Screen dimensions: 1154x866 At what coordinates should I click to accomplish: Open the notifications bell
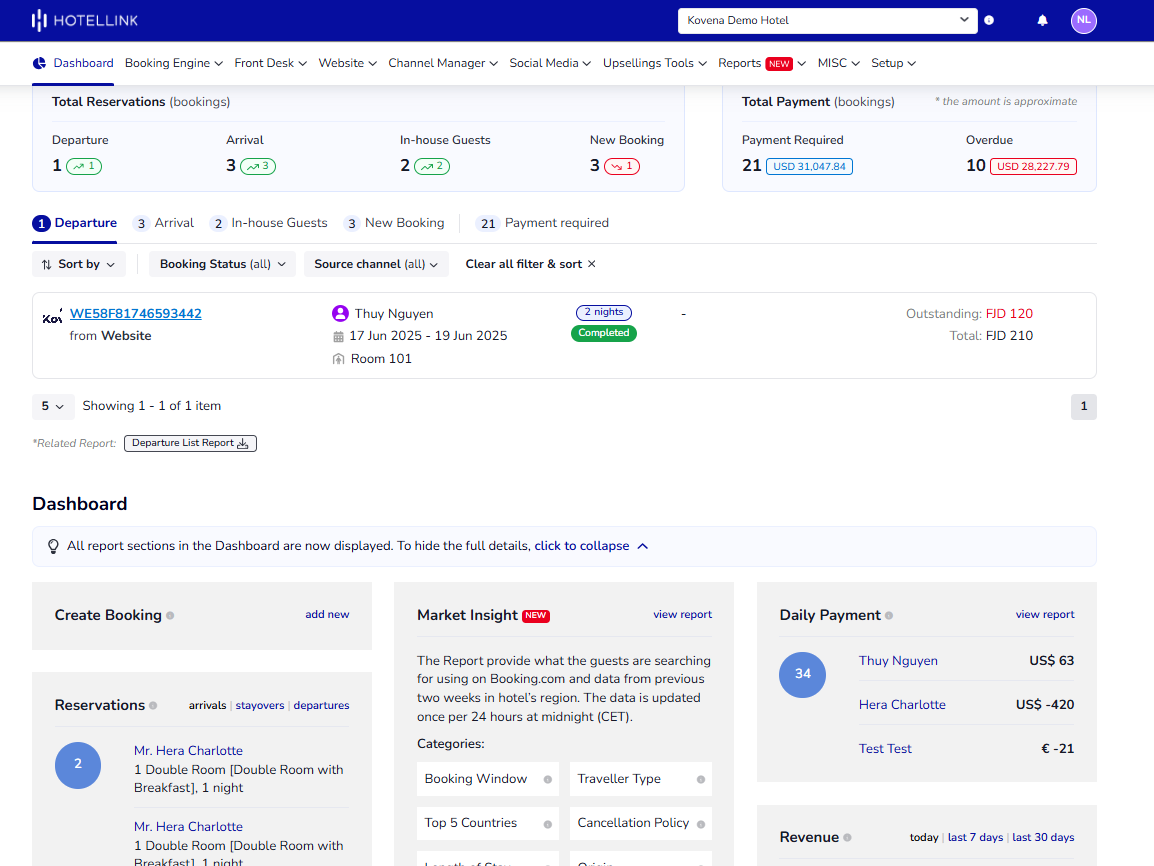[x=1042, y=20]
